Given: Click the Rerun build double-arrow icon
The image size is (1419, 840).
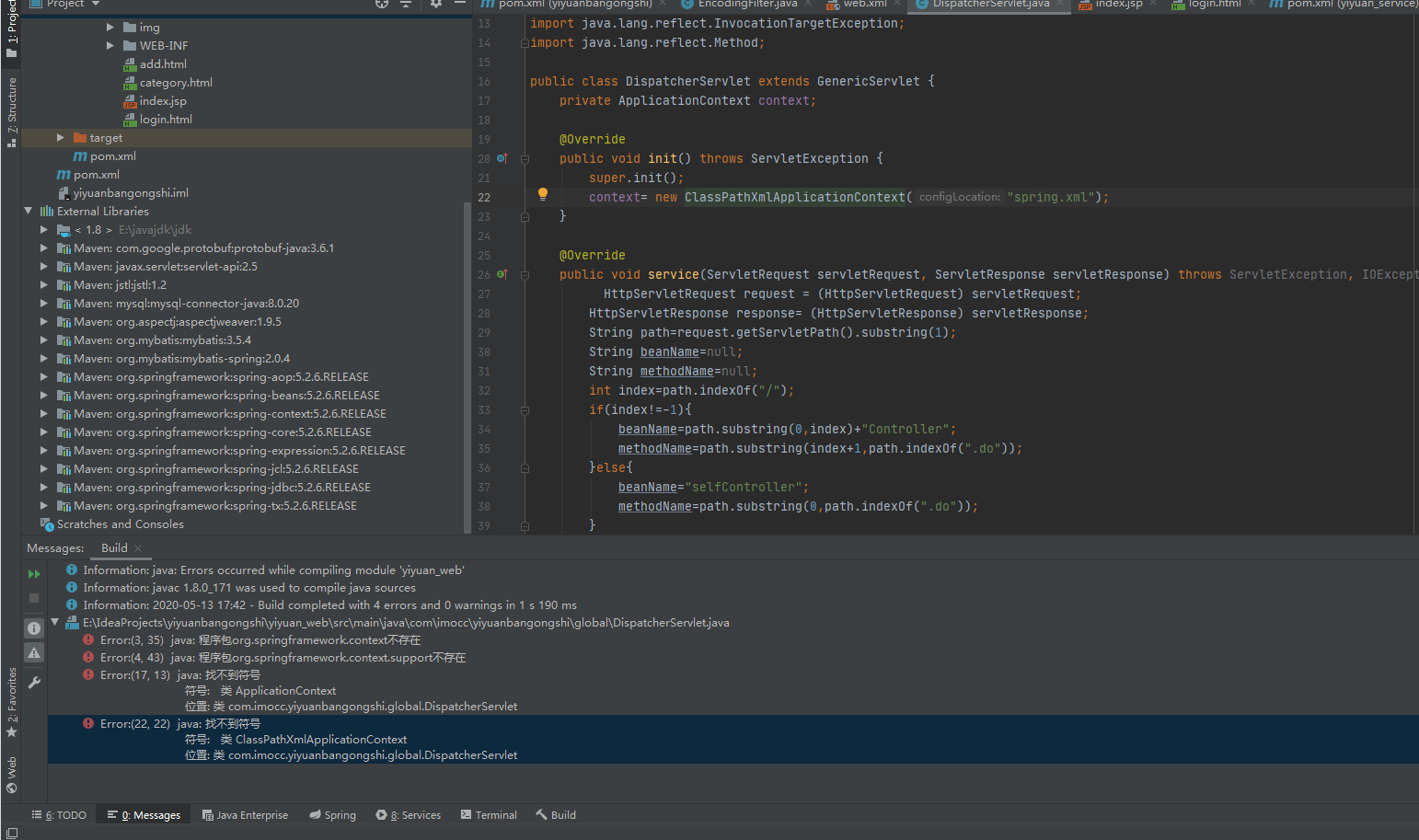Looking at the screenshot, I should tap(34, 574).
